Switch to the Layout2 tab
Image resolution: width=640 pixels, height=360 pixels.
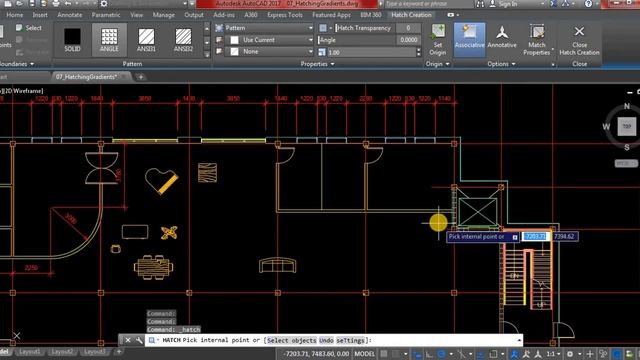click(x=62, y=351)
